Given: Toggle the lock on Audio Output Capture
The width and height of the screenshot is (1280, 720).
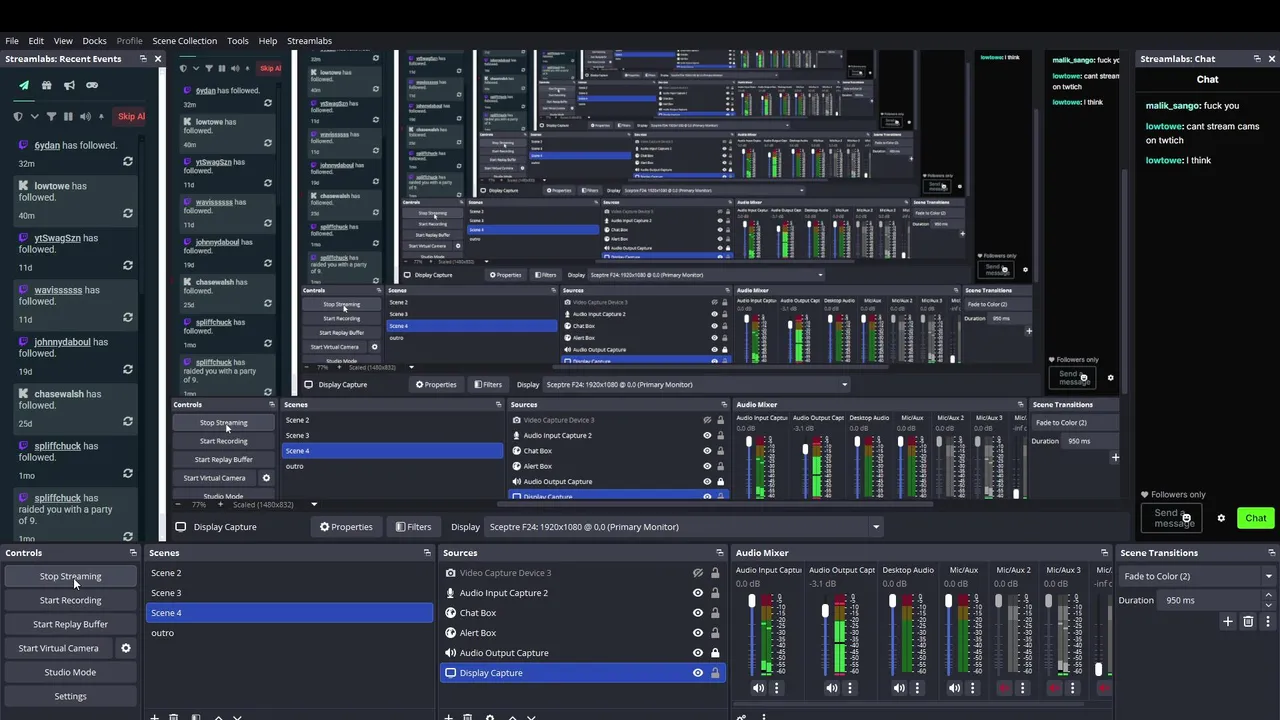Looking at the screenshot, I should coord(715,653).
